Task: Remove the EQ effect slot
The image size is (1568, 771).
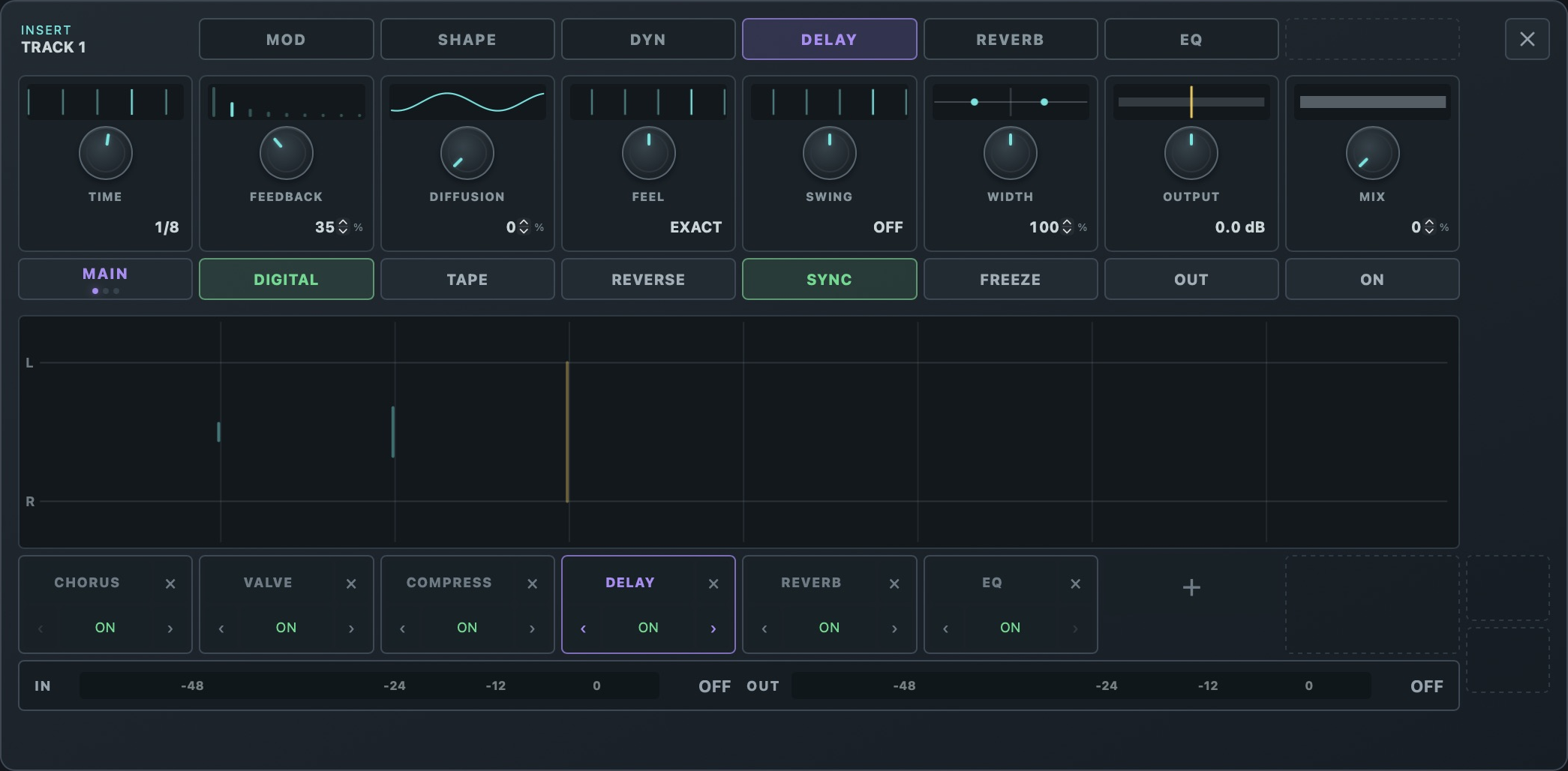Action: 1076,583
